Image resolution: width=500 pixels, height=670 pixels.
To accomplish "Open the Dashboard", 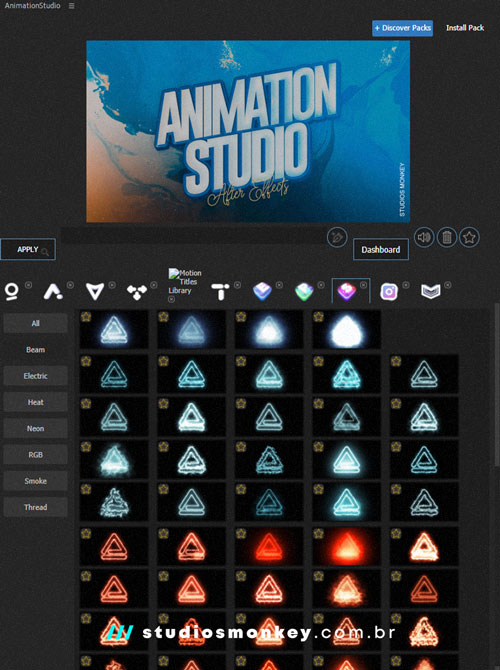I will (x=380, y=250).
